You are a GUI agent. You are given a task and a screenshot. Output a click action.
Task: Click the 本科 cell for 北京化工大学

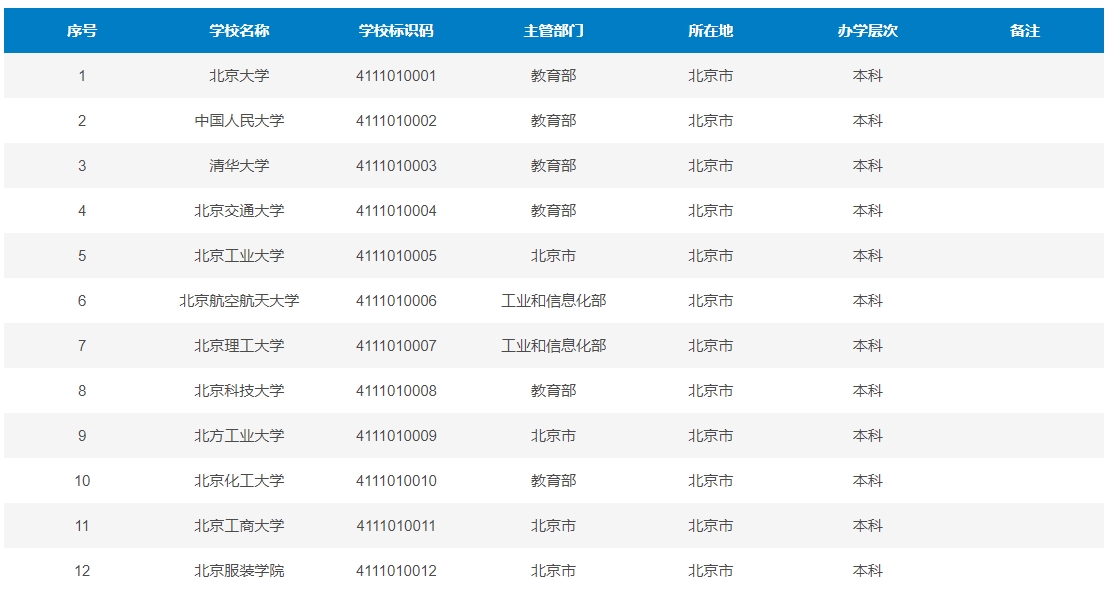pos(867,481)
